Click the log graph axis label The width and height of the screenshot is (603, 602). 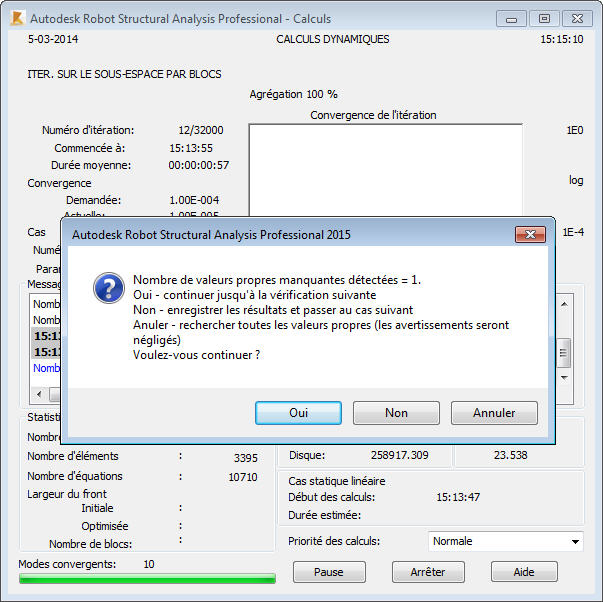pyautogui.click(x=576, y=180)
